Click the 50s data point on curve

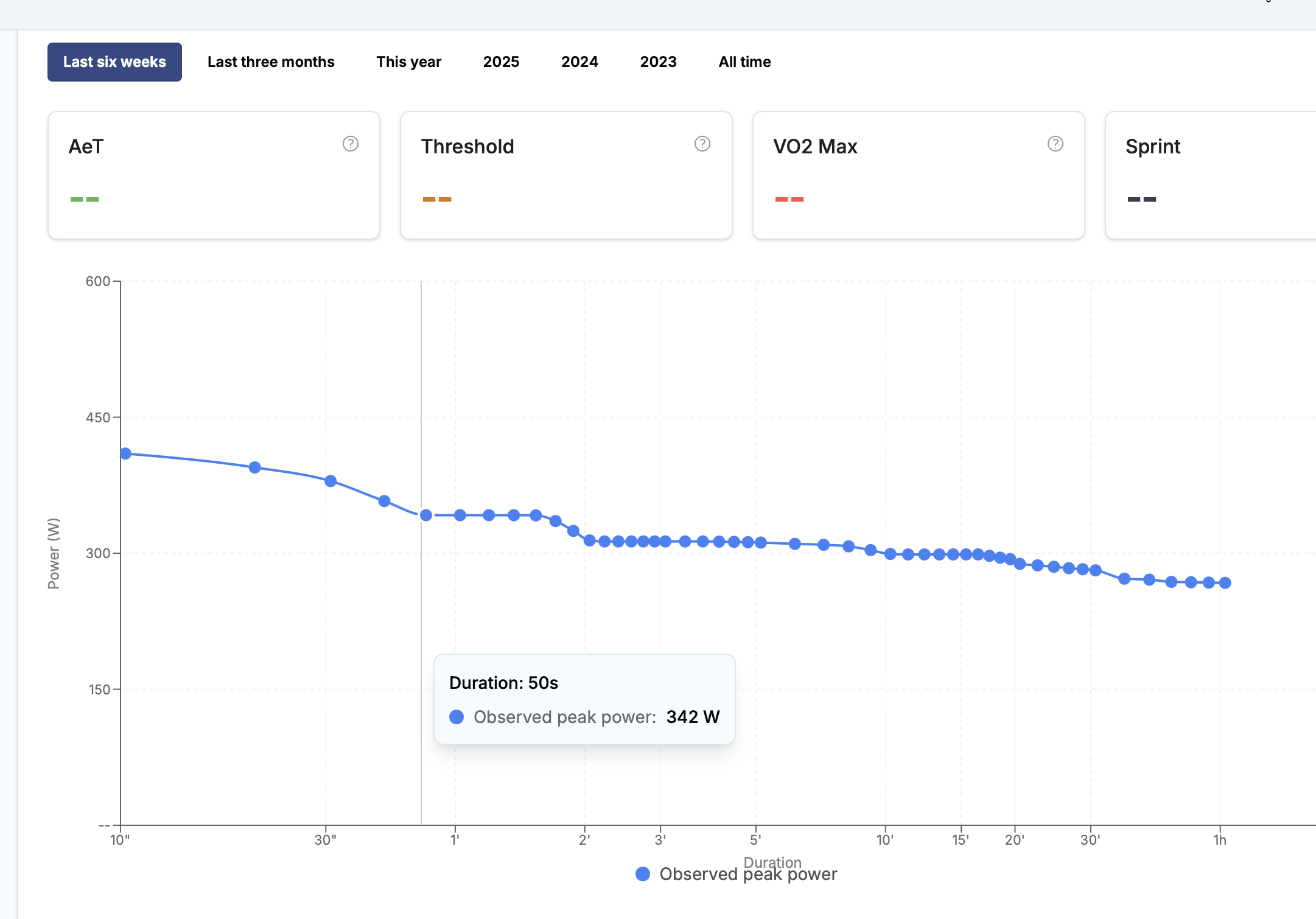[x=426, y=515]
